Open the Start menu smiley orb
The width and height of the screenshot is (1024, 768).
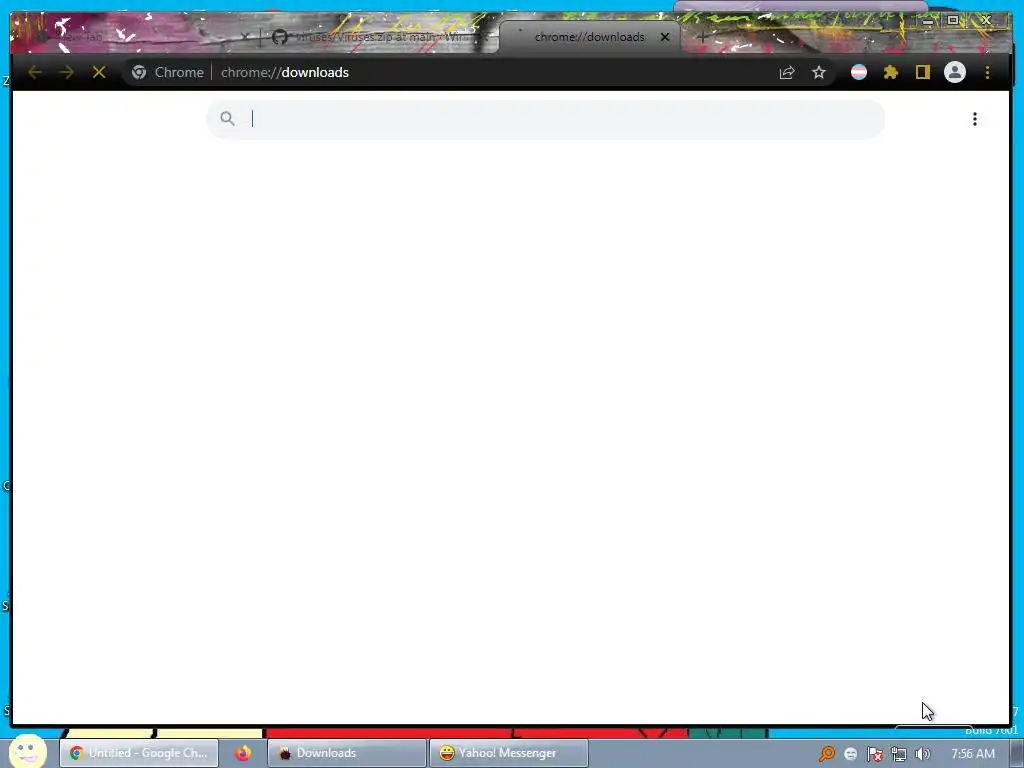[27, 751]
